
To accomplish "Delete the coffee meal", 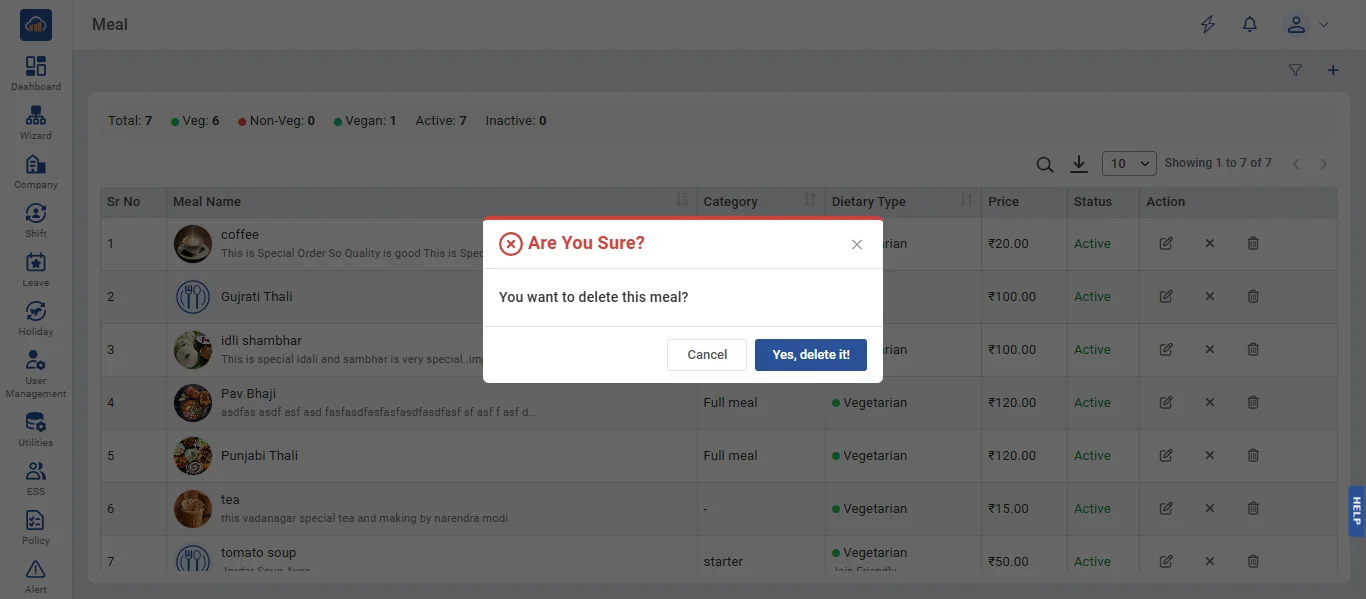I will click(1253, 244).
